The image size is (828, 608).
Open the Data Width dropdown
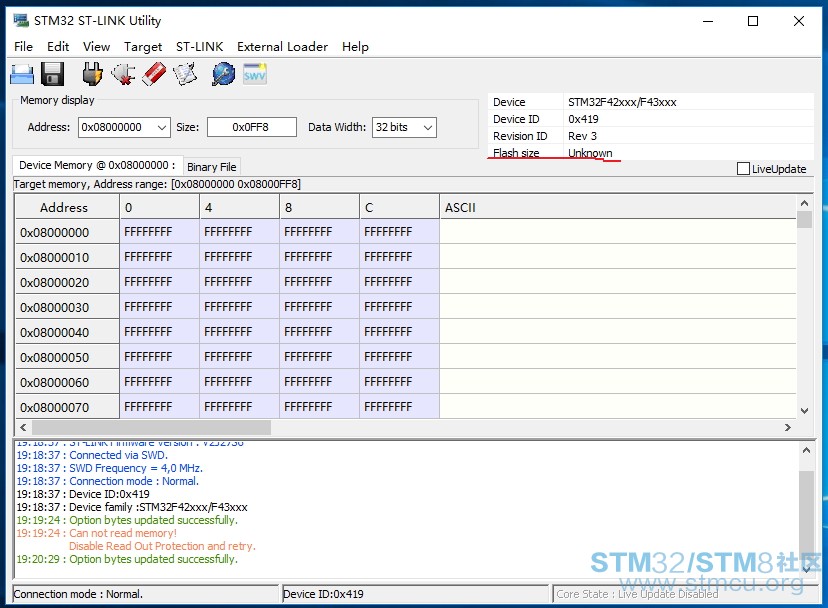click(x=428, y=127)
